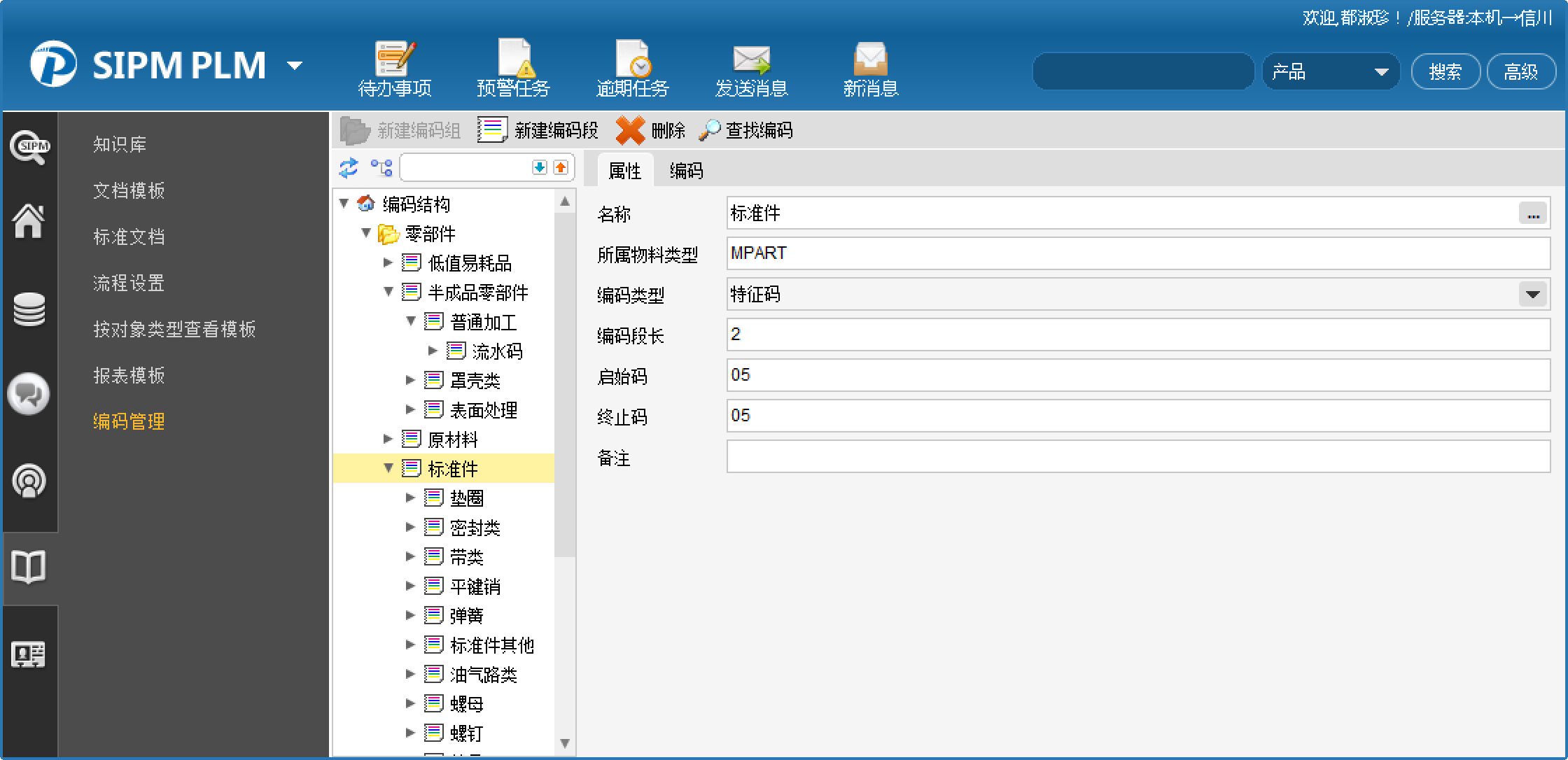Select 报表模板 in side menu

129,375
